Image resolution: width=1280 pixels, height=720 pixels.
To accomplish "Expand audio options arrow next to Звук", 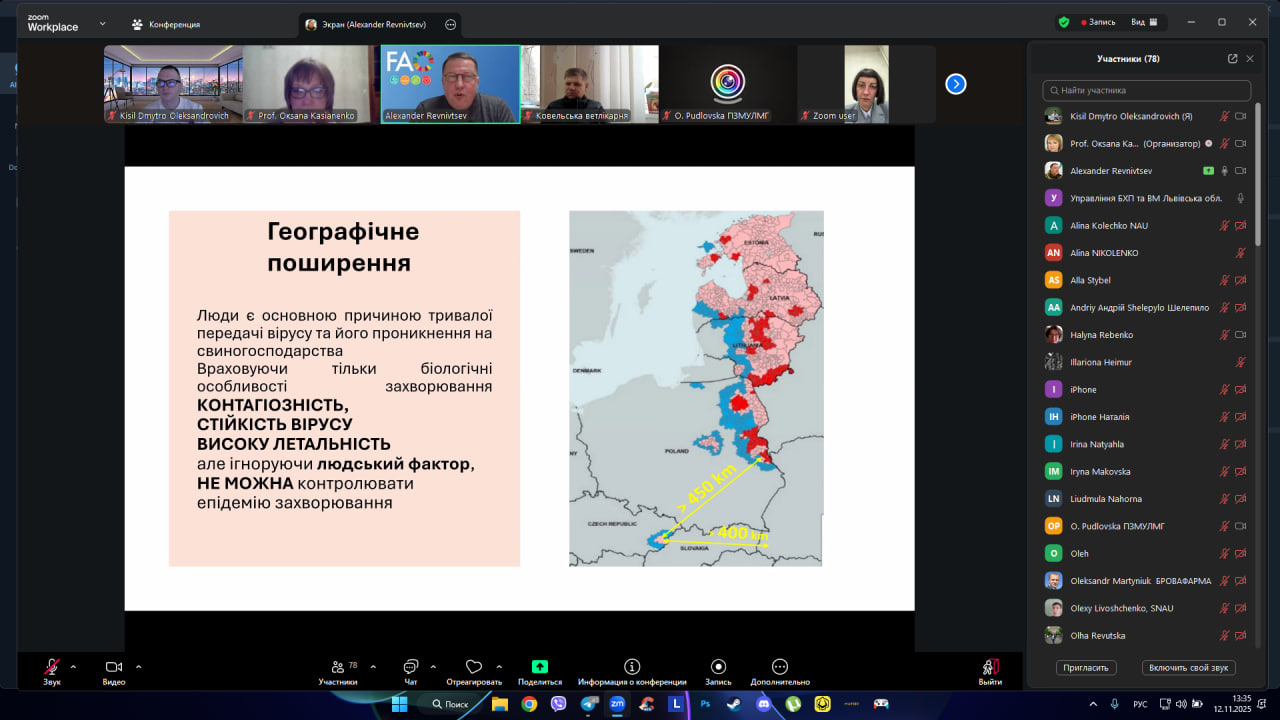I will tap(73, 665).
